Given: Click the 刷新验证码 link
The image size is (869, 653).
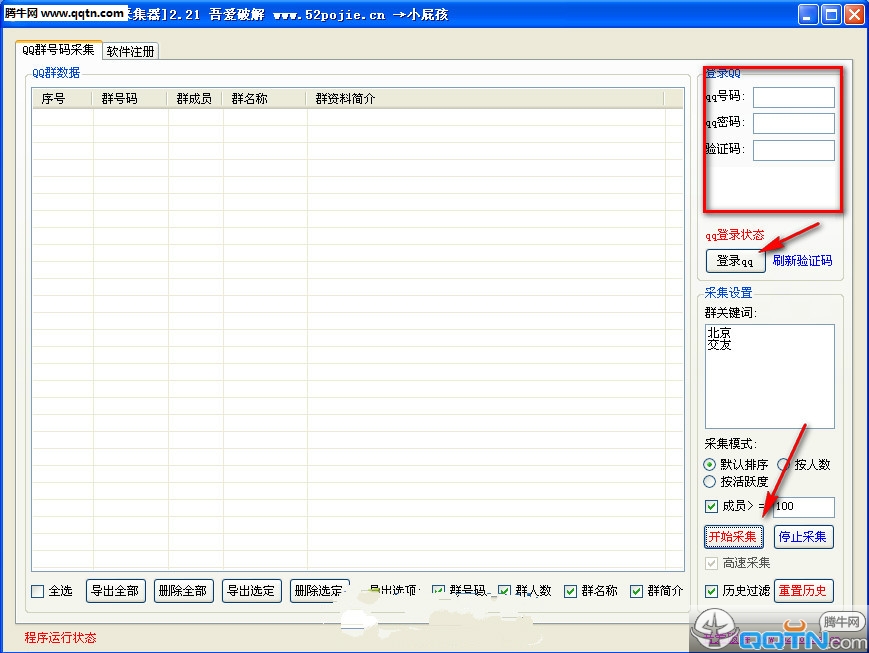Looking at the screenshot, I should 802,261.
